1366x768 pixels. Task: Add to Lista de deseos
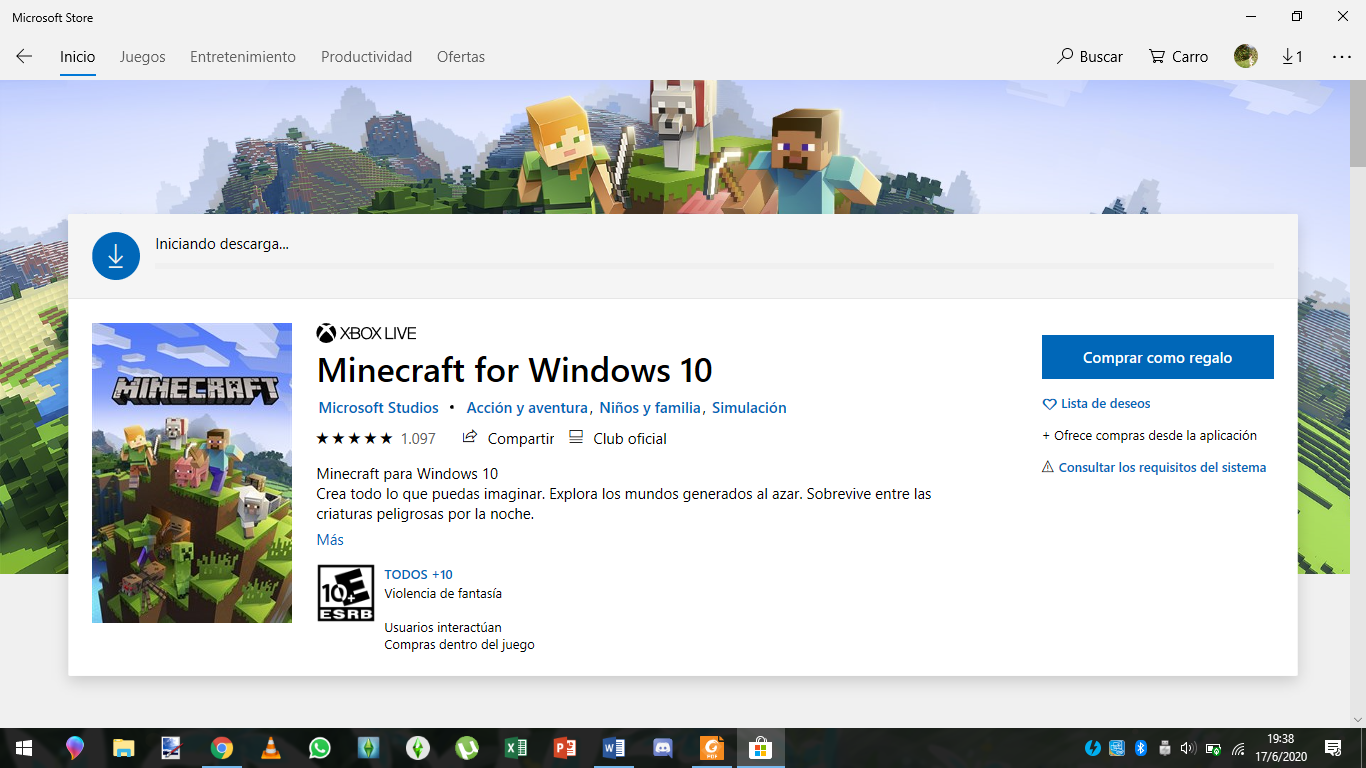click(1096, 404)
